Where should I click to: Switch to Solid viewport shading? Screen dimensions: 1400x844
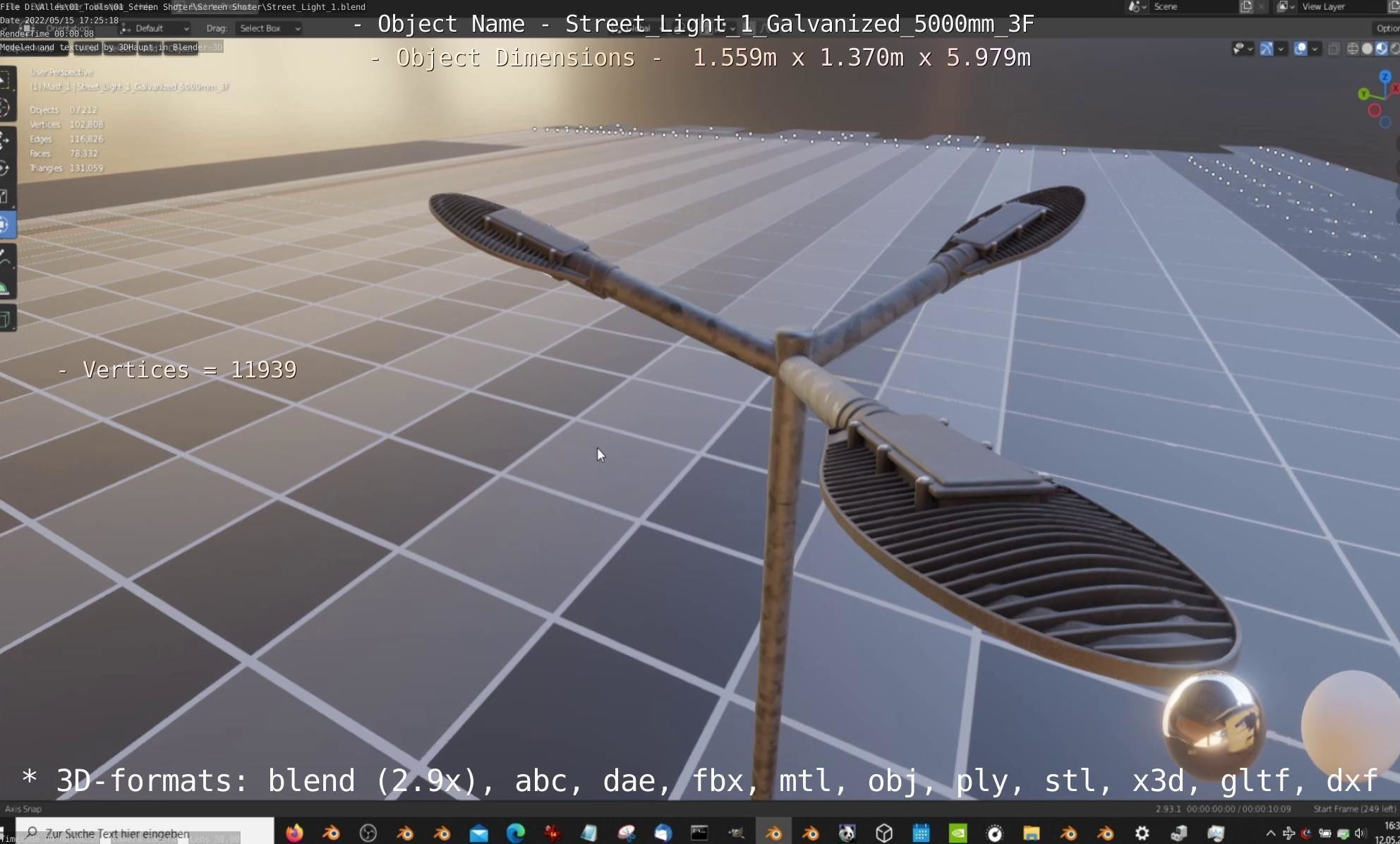tap(1367, 49)
